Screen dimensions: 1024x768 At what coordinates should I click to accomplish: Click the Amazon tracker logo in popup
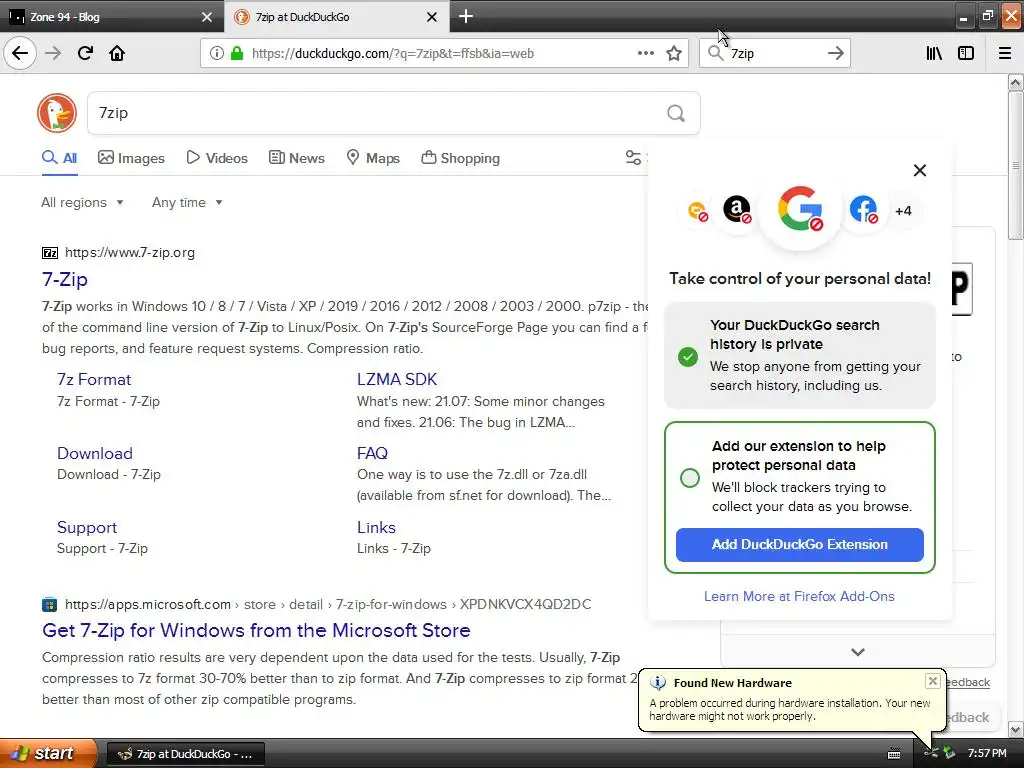737,210
